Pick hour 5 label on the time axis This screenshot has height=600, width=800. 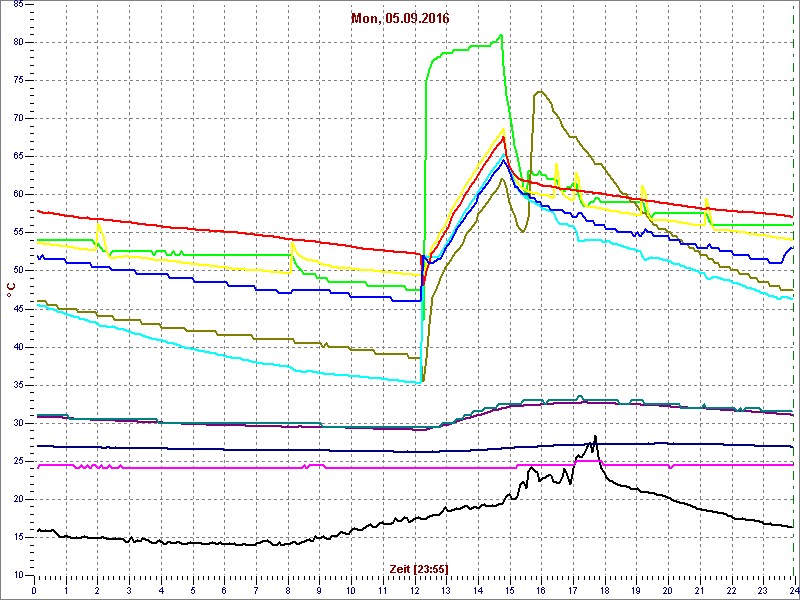click(x=192, y=589)
